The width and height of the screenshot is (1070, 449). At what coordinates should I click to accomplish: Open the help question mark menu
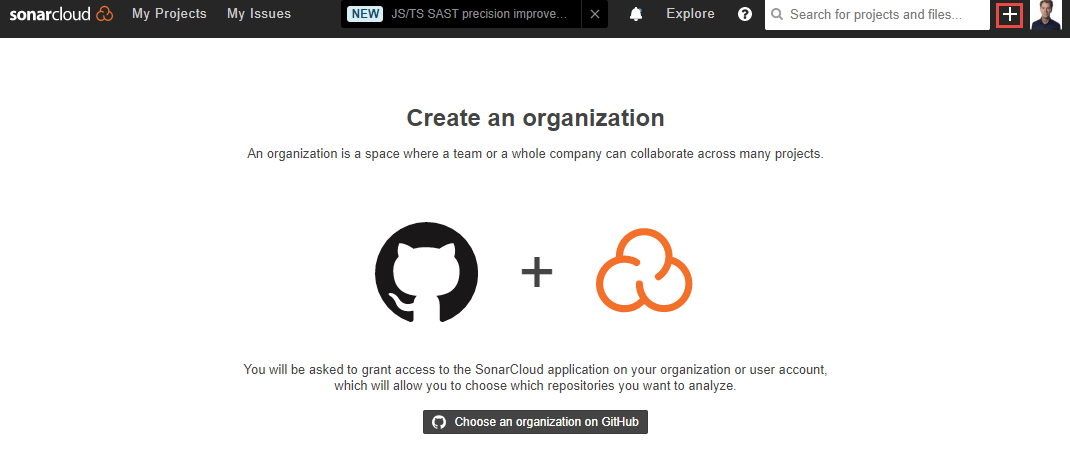pyautogui.click(x=744, y=14)
